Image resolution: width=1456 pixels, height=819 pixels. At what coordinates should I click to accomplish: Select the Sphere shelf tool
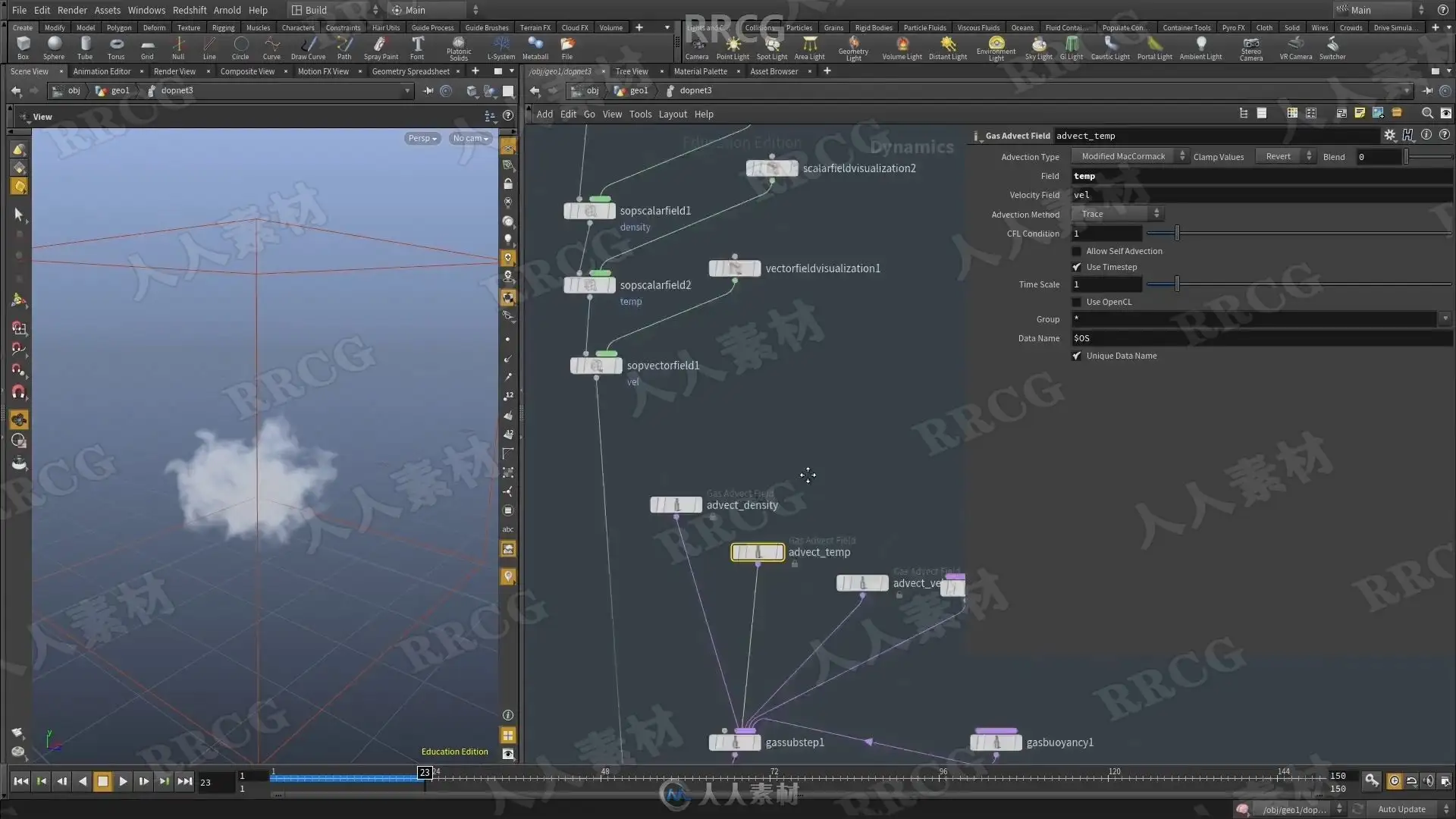54,48
